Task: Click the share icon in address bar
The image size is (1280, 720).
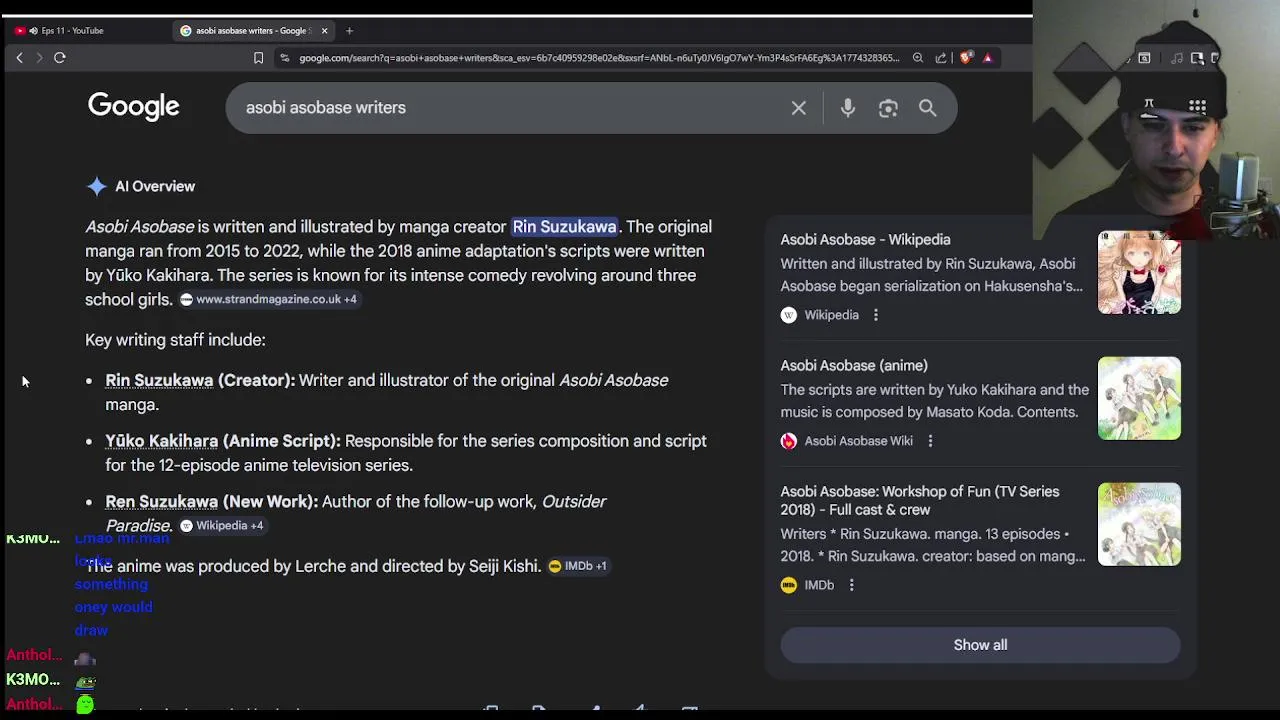Action: coord(941,58)
